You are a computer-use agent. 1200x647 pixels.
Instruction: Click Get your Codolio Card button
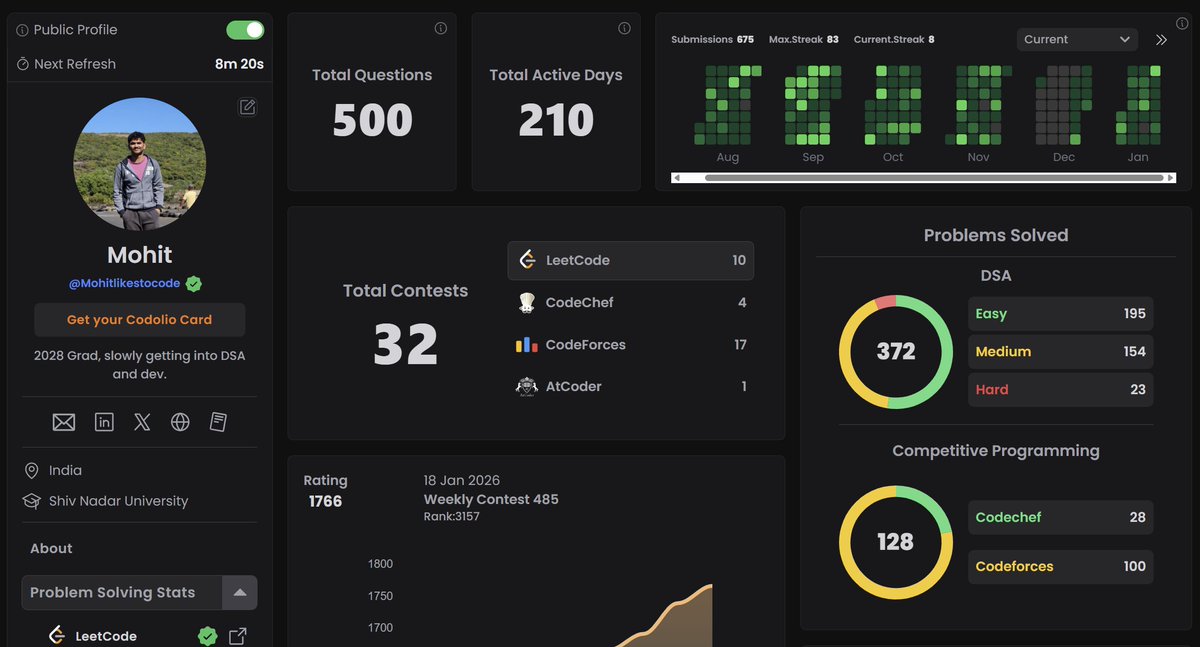click(x=140, y=320)
